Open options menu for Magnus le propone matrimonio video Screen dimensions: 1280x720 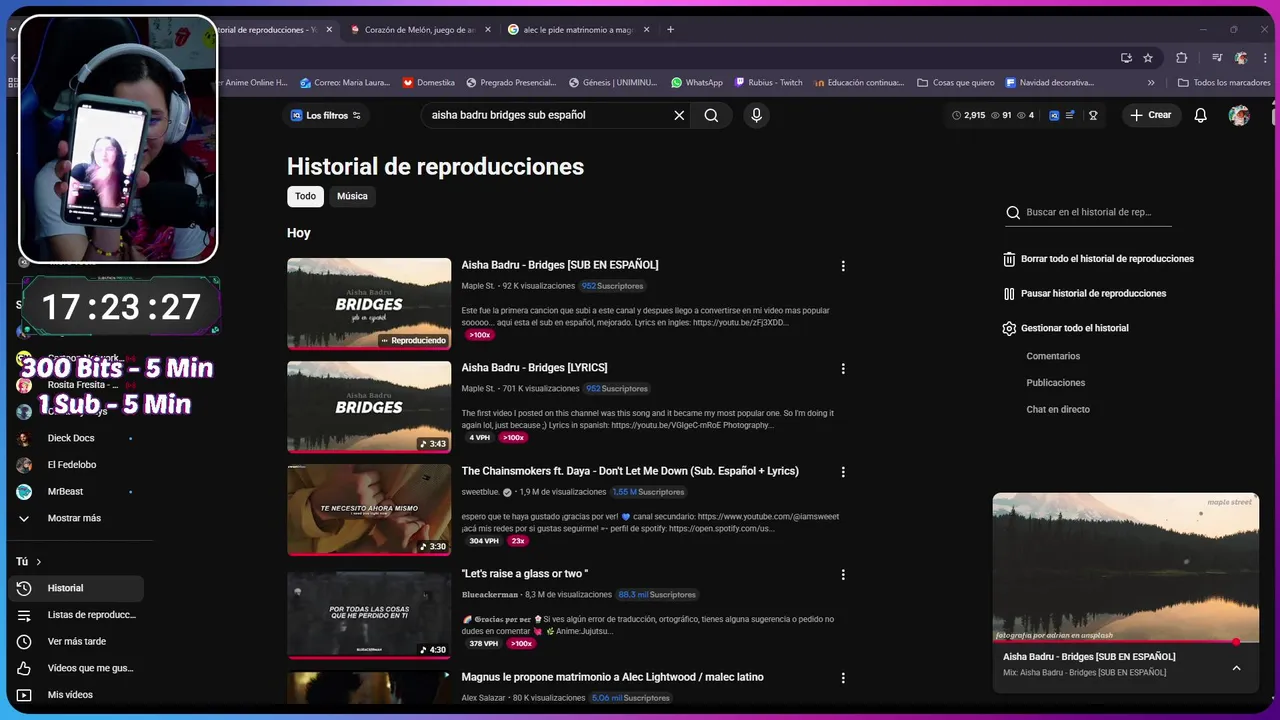point(843,678)
